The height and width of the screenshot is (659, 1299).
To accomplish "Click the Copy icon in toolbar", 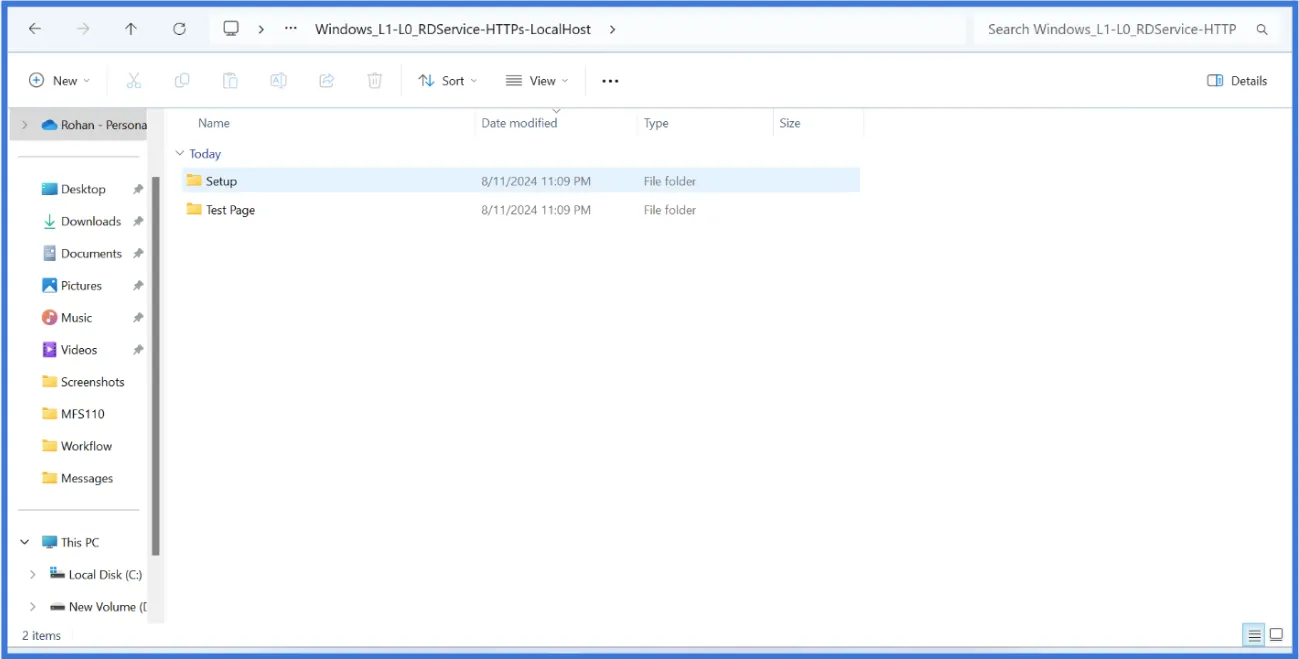I will [182, 81].
